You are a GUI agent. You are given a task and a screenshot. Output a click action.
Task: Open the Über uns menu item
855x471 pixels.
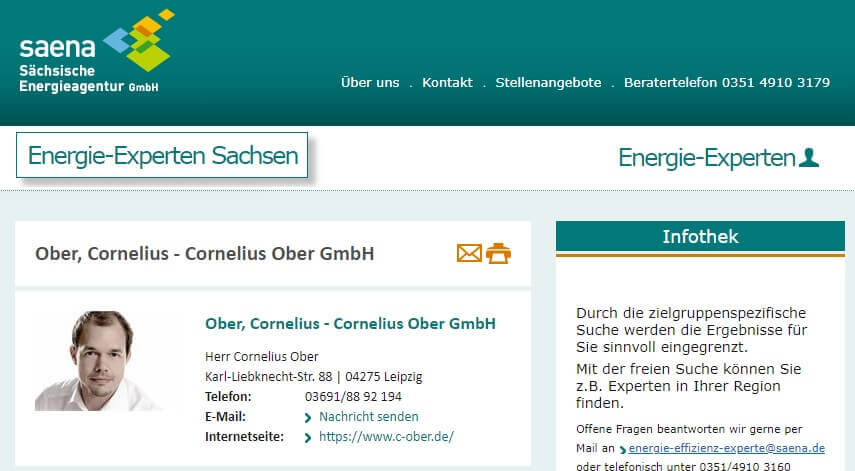click(370, 82)
